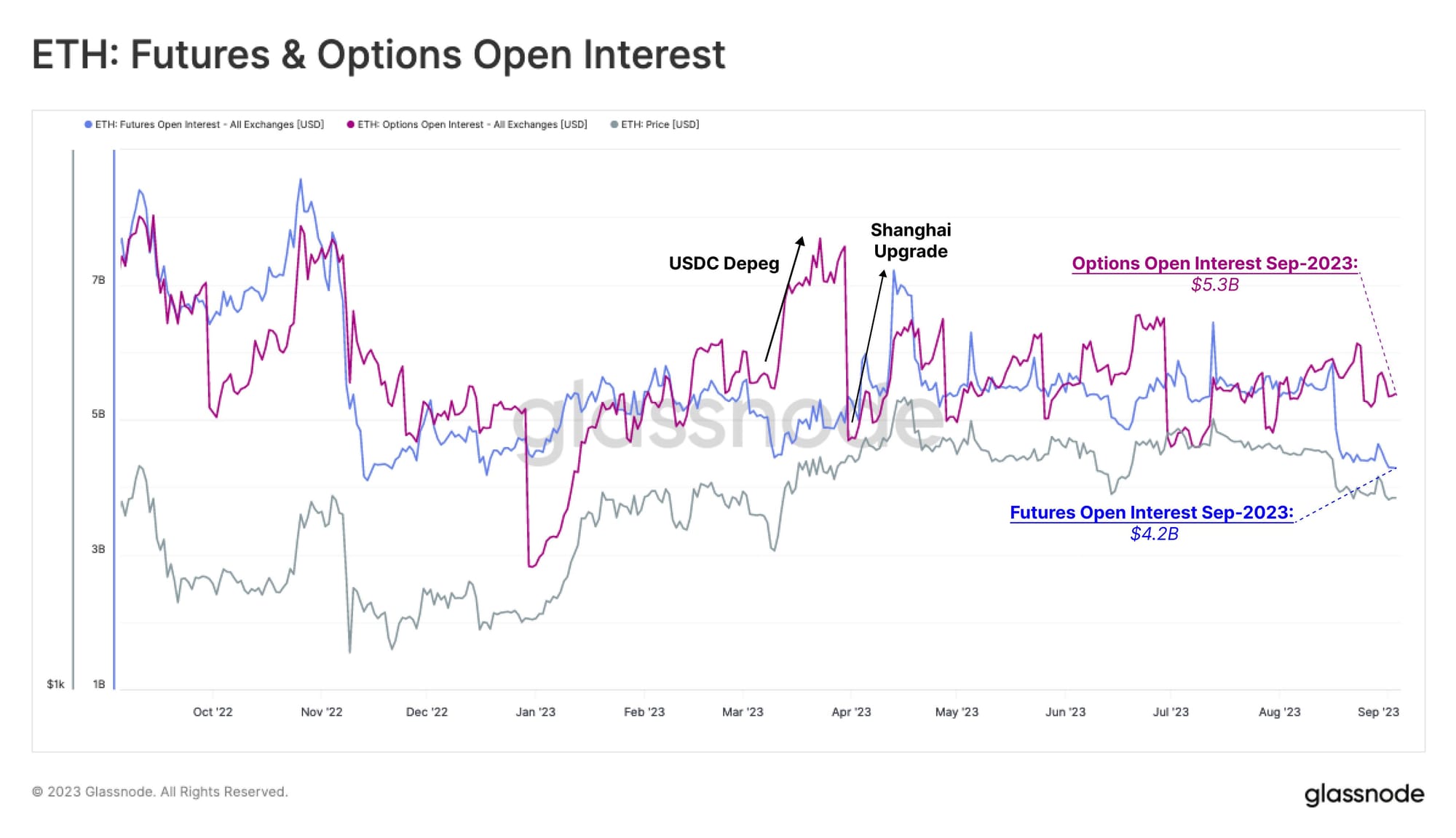Click the $5.3B options value text
The width and height of the screenshot is (1456, 838).
[1215, 285]
